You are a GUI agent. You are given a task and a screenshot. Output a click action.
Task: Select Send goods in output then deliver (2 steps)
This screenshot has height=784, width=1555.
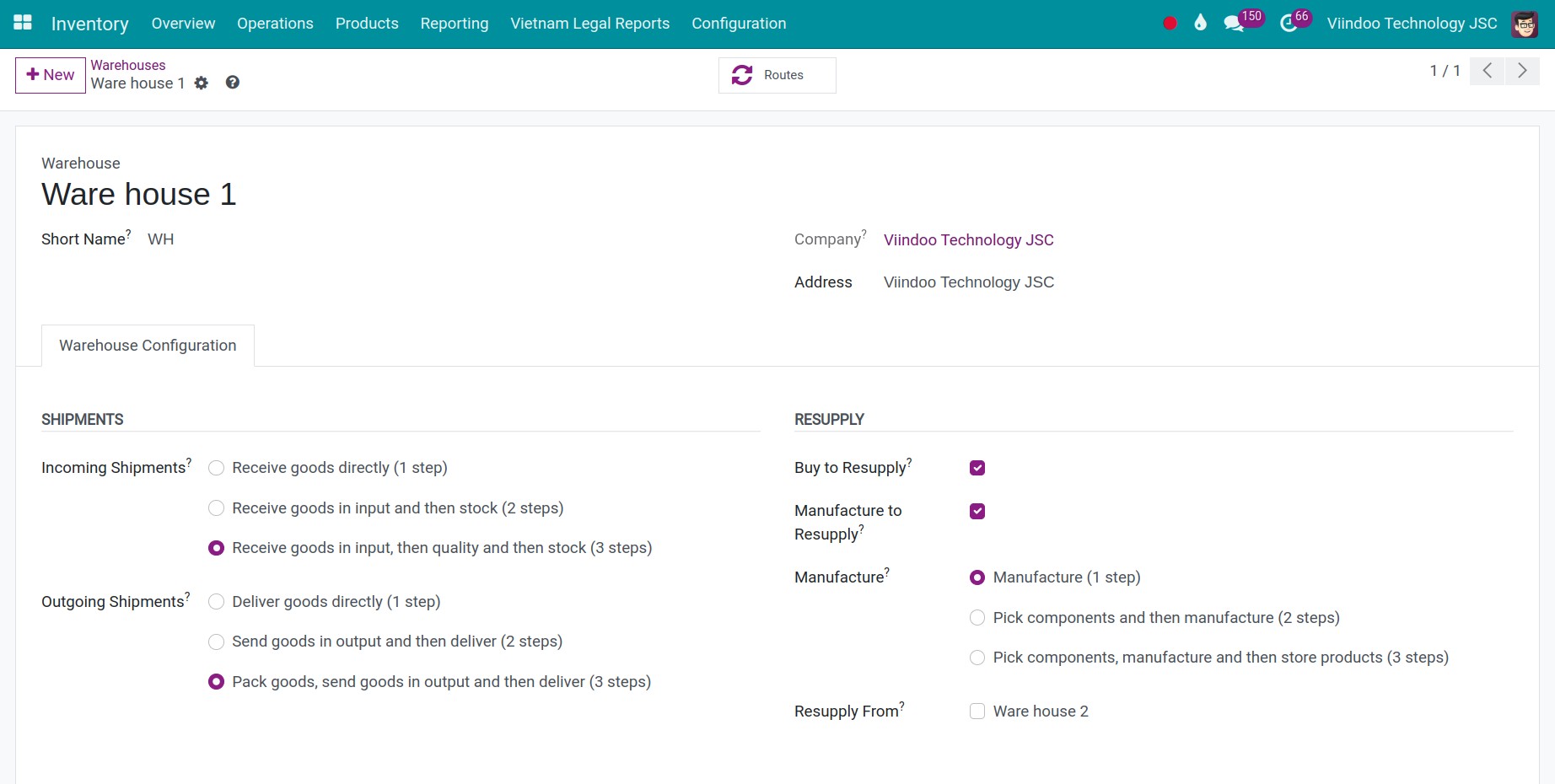pyautogui.click(x=217, y=642)
